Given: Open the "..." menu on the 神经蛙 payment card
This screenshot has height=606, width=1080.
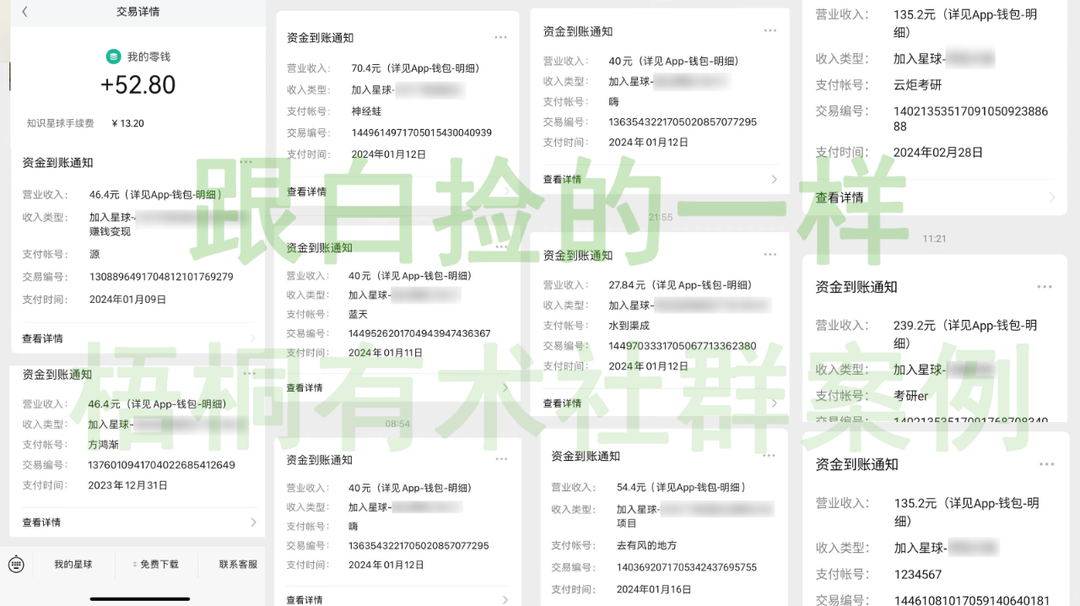Looking at the screenshot, I should [501, 36].
